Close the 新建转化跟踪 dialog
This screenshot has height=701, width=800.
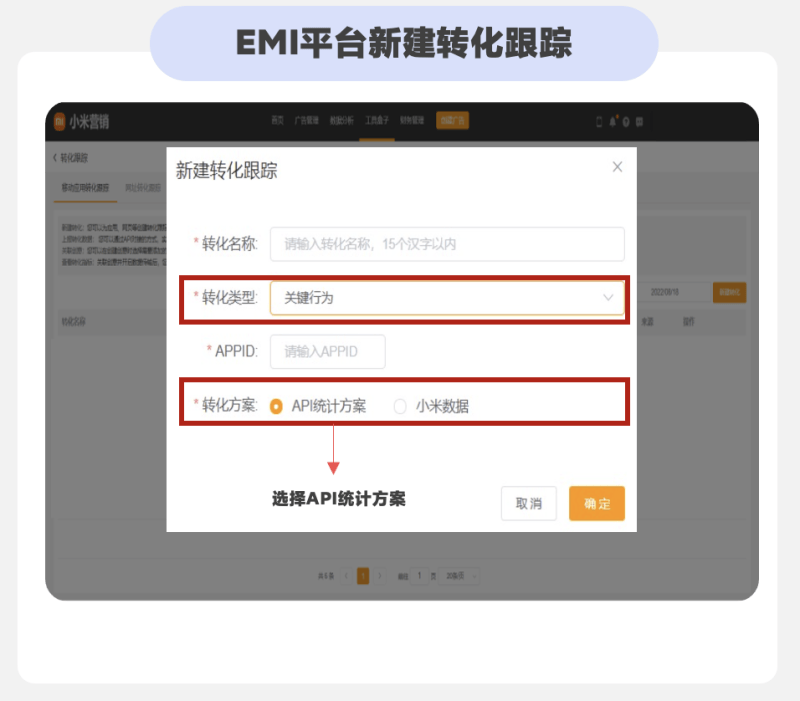tap(617, 167)
